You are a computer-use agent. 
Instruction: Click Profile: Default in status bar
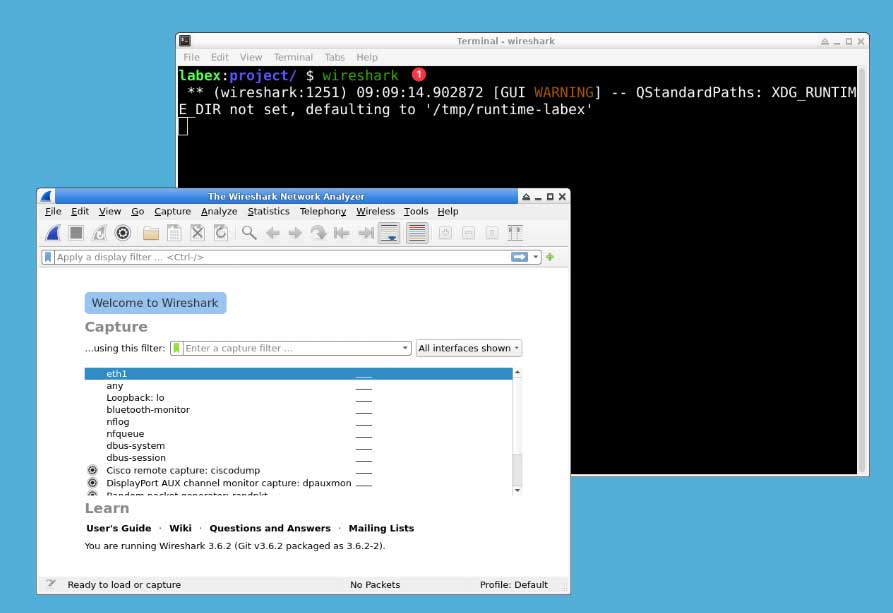(514, 585)
